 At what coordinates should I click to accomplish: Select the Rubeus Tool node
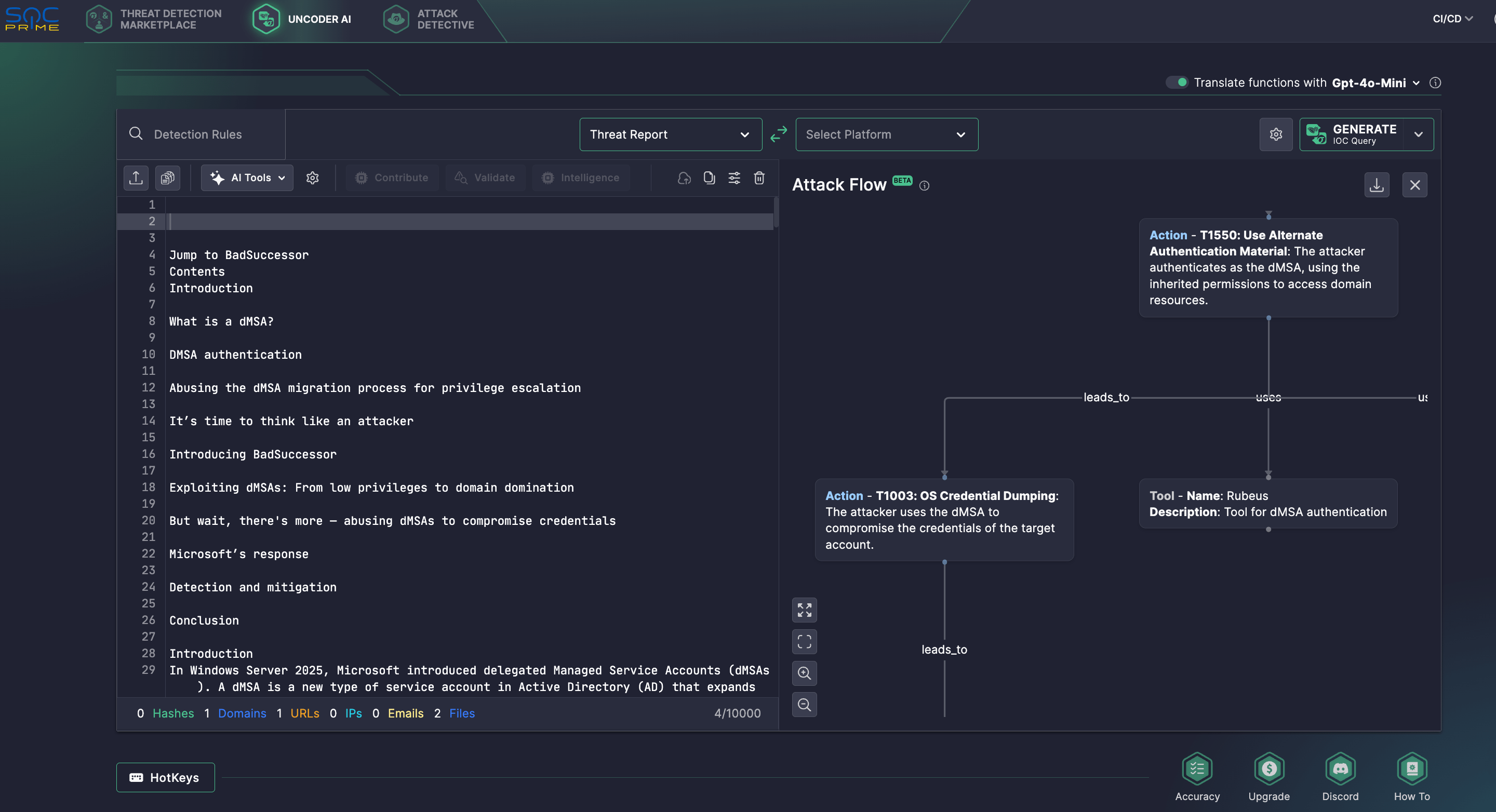tap(1268, 504)
